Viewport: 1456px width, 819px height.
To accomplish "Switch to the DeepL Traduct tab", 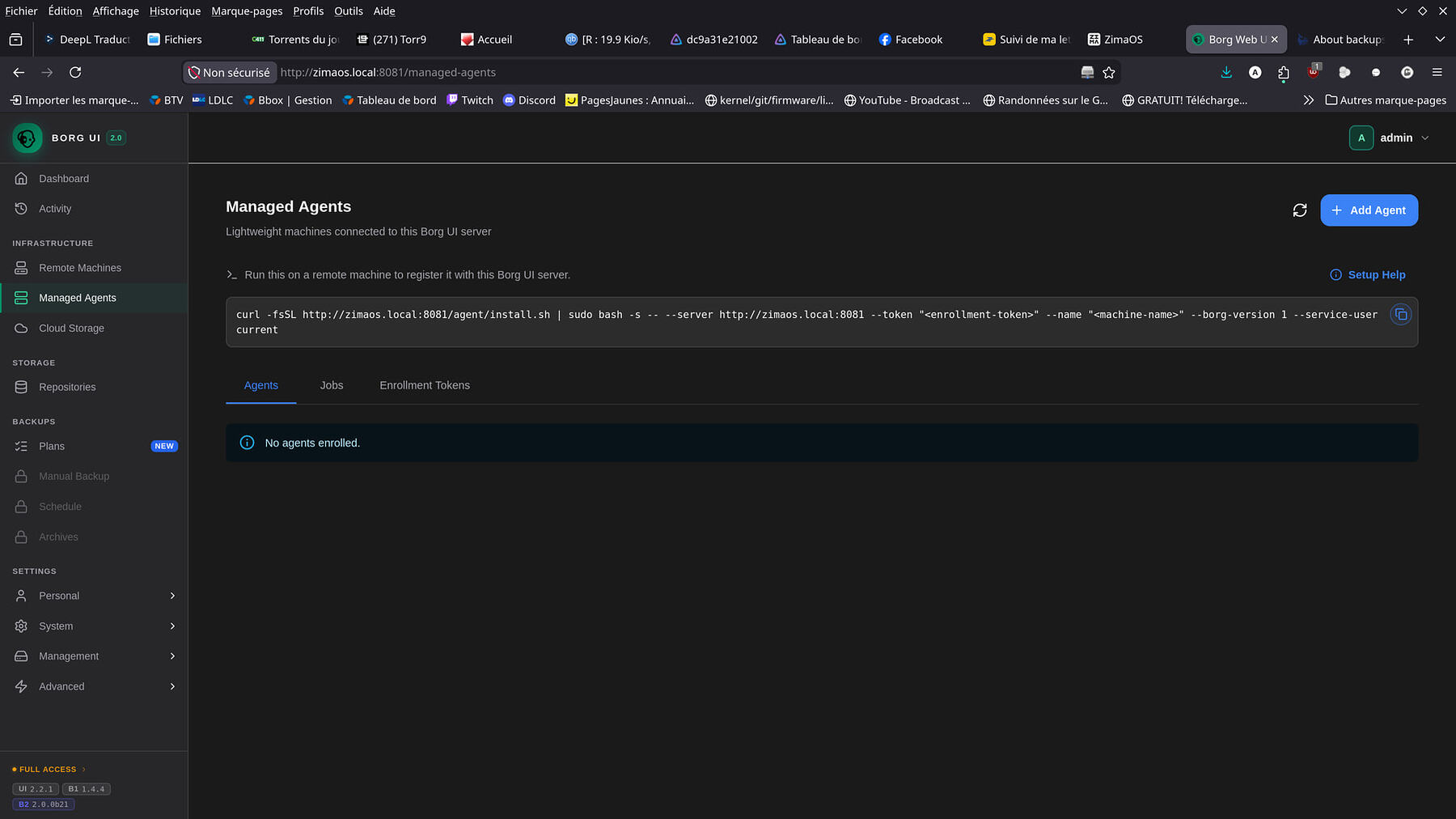I will click(87, 40).
